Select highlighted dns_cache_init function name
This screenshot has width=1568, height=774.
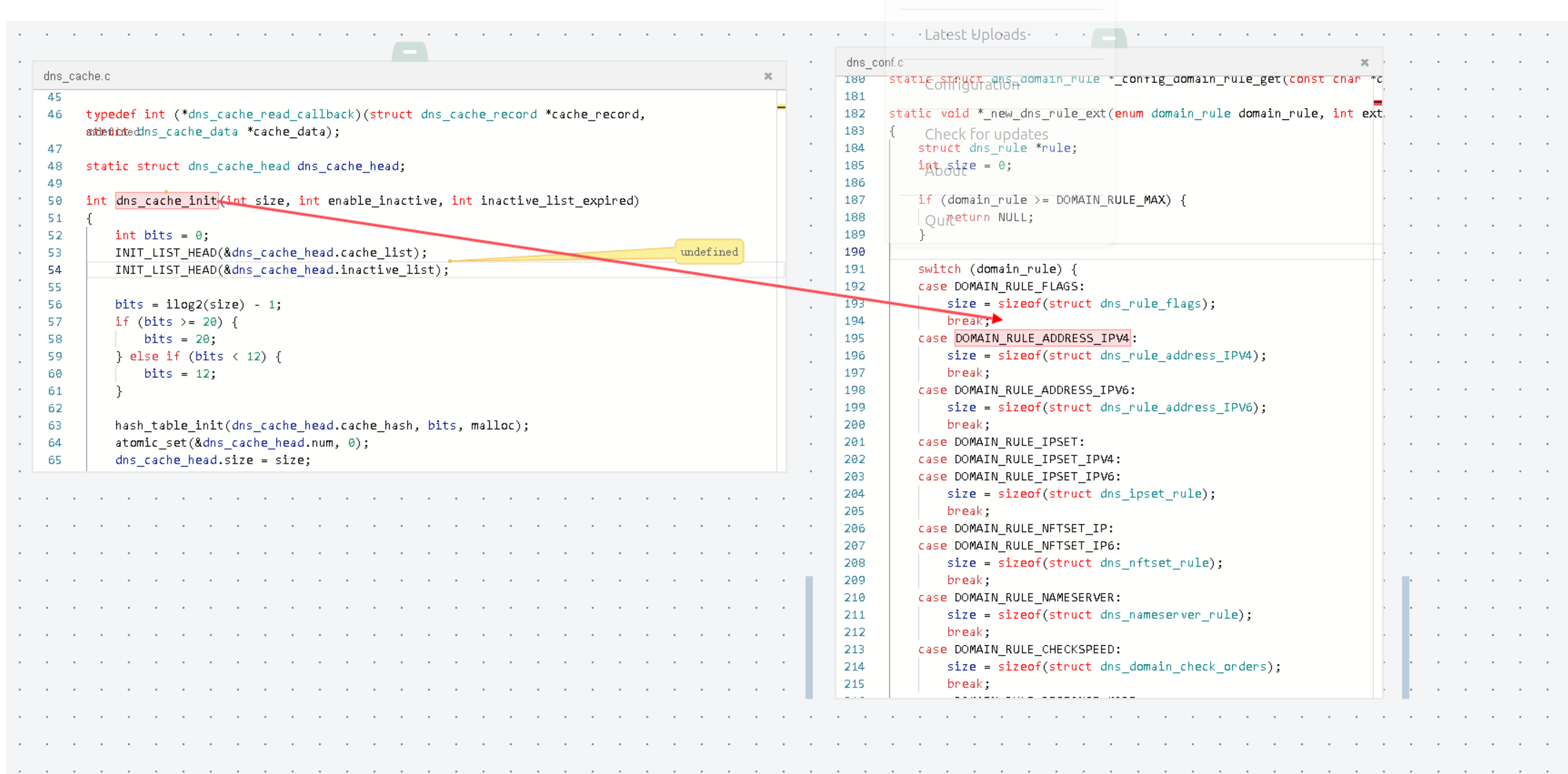coord(166,200)
